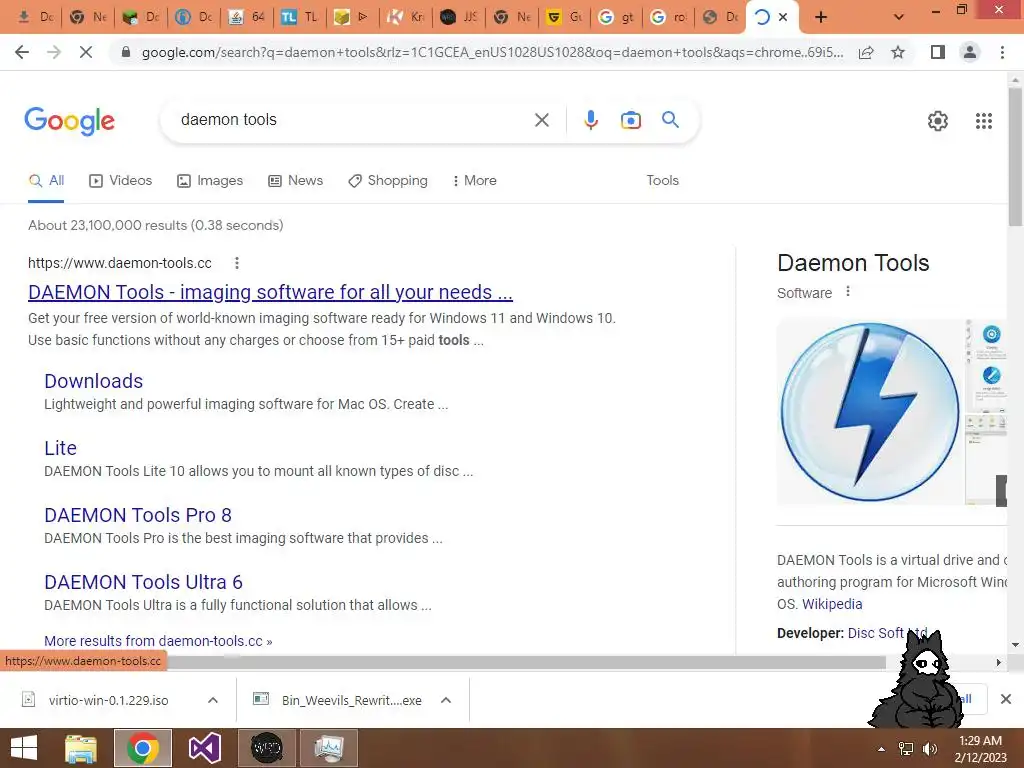Close the current loading tab
Image resolution: width=1024 pixels, height=768 pixels.
click(784, 17)
